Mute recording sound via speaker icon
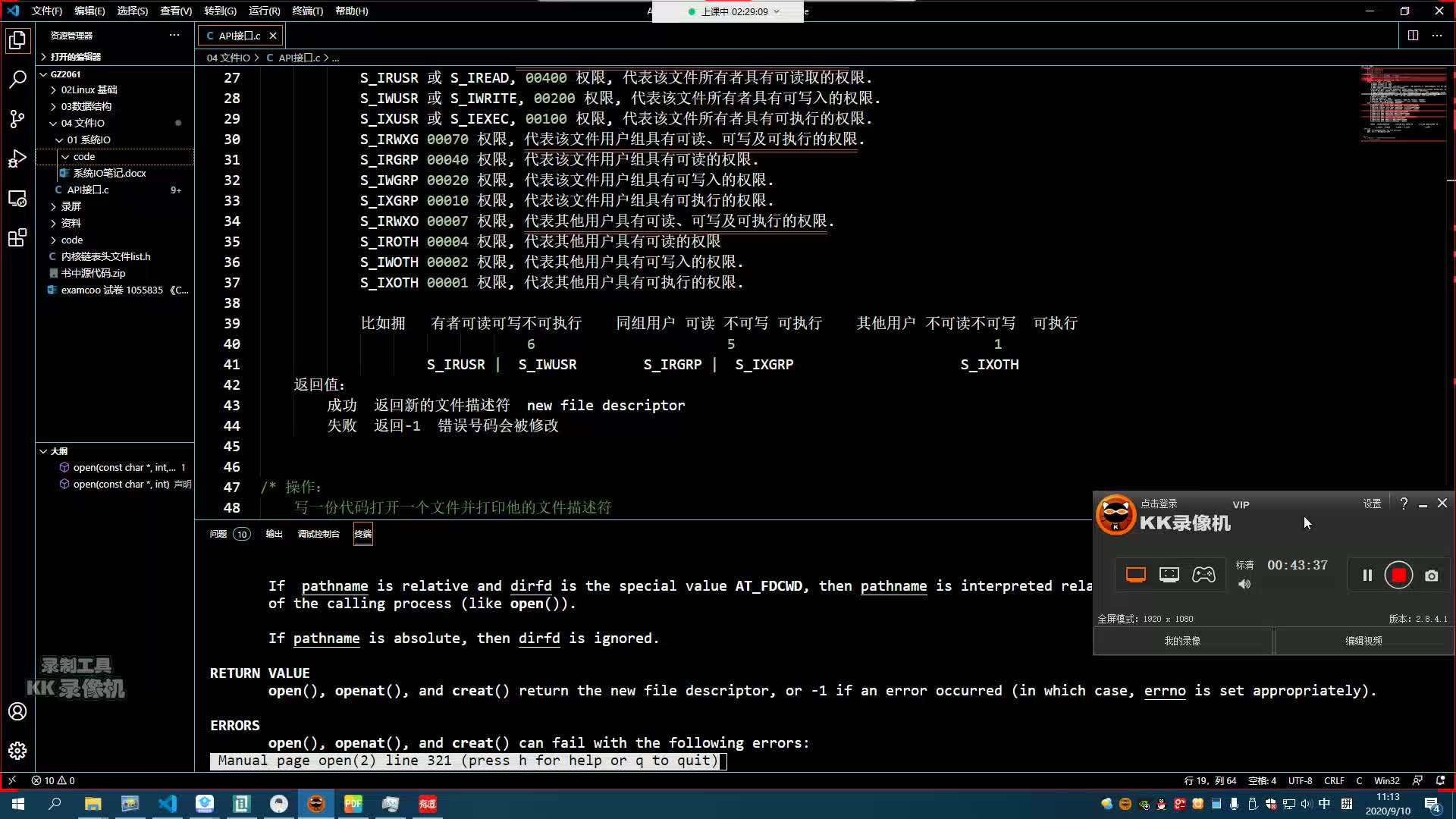Image resolution: width=1456 pixels, height=819 pixels. pyautogui.click(x=1244, y=584)
